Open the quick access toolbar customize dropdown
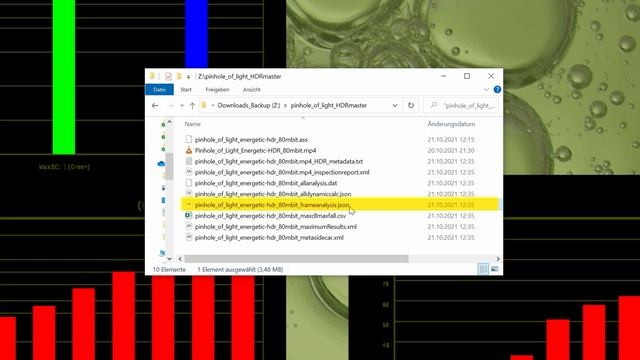This screenshot has height=360, width=640. [188, 77]
